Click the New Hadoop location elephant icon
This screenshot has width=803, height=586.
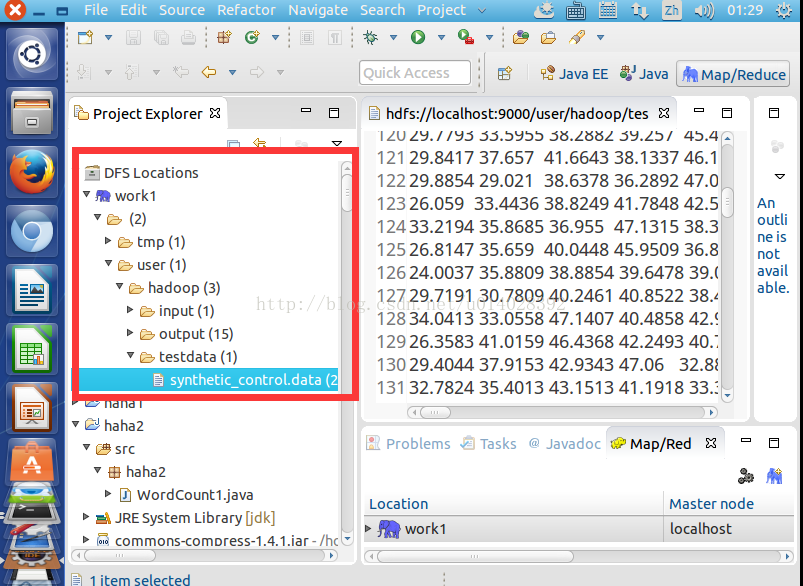click(774, 476)
